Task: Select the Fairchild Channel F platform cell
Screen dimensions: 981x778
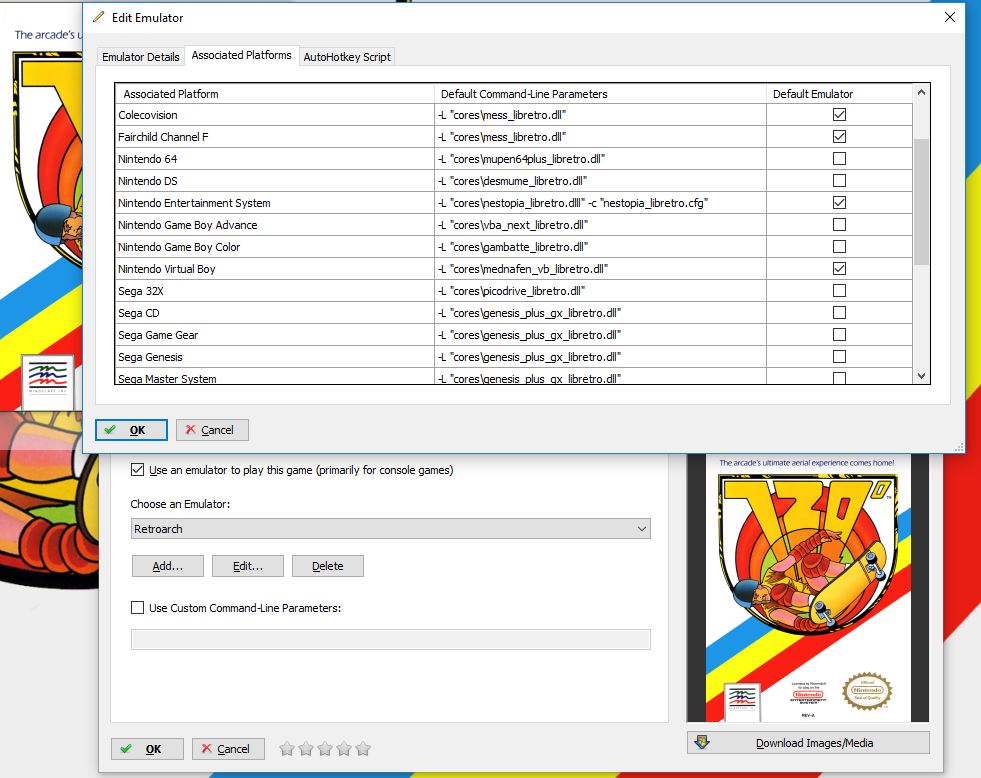Action: [275, 137]
